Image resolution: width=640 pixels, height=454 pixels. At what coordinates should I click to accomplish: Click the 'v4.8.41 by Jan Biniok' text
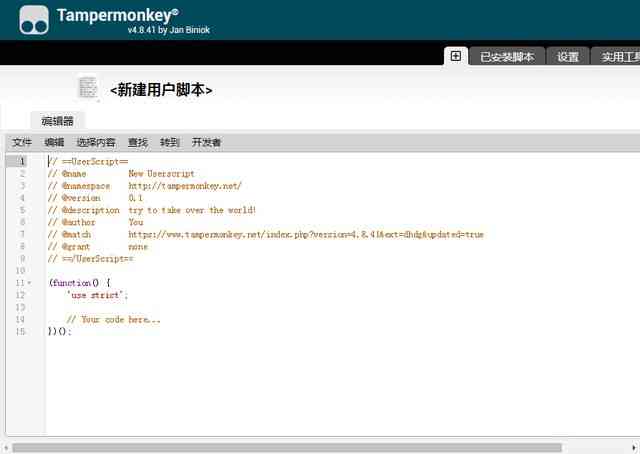(x=169, y=30)
